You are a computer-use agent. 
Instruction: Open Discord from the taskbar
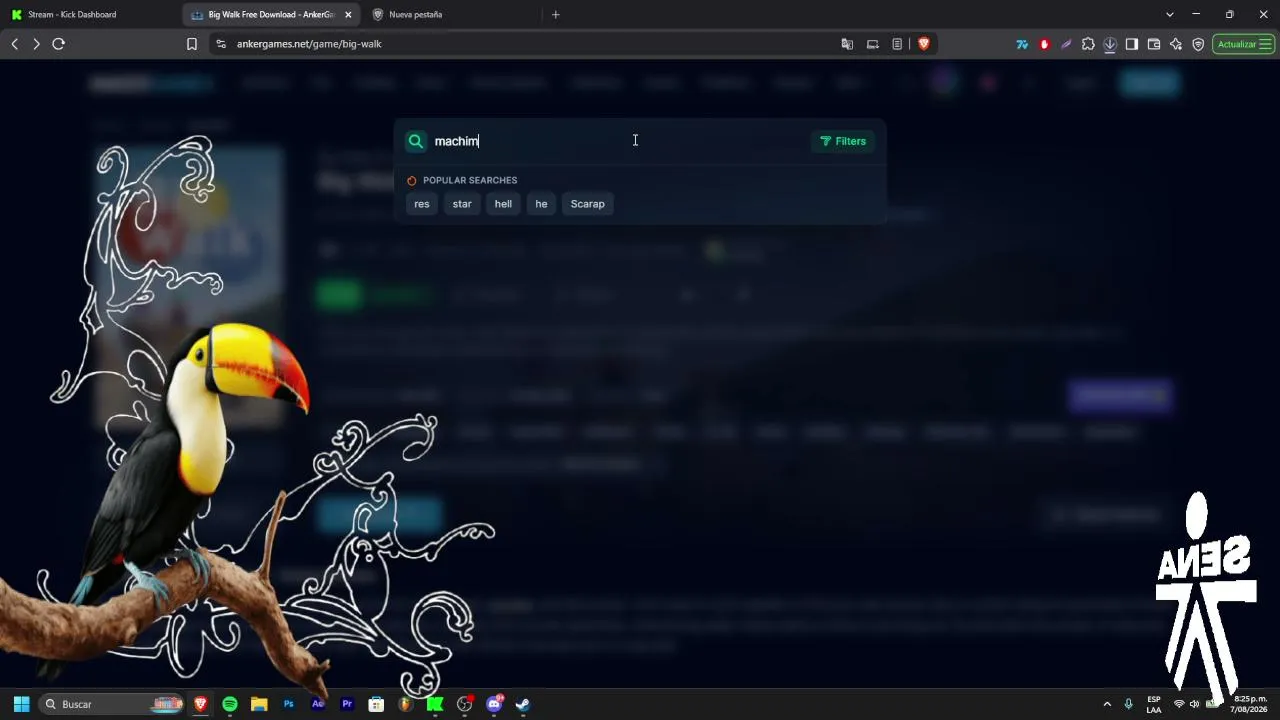coord(493,704)
